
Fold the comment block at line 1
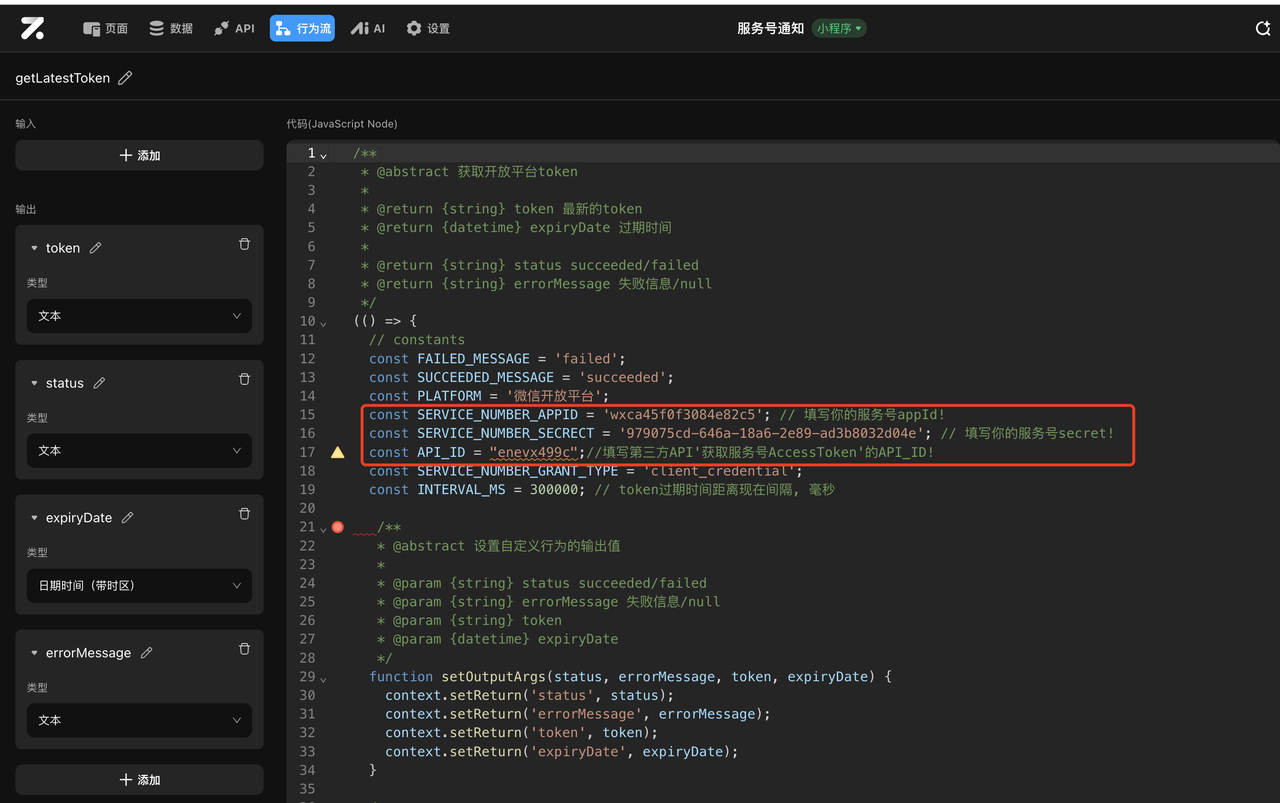point(323,154)
